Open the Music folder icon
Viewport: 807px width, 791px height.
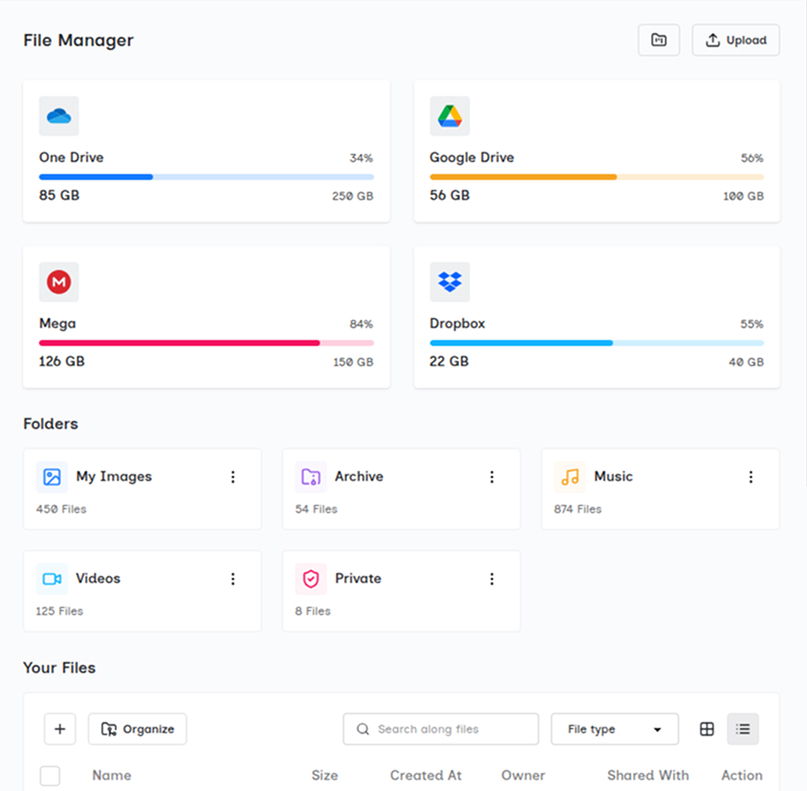point(570,477)
